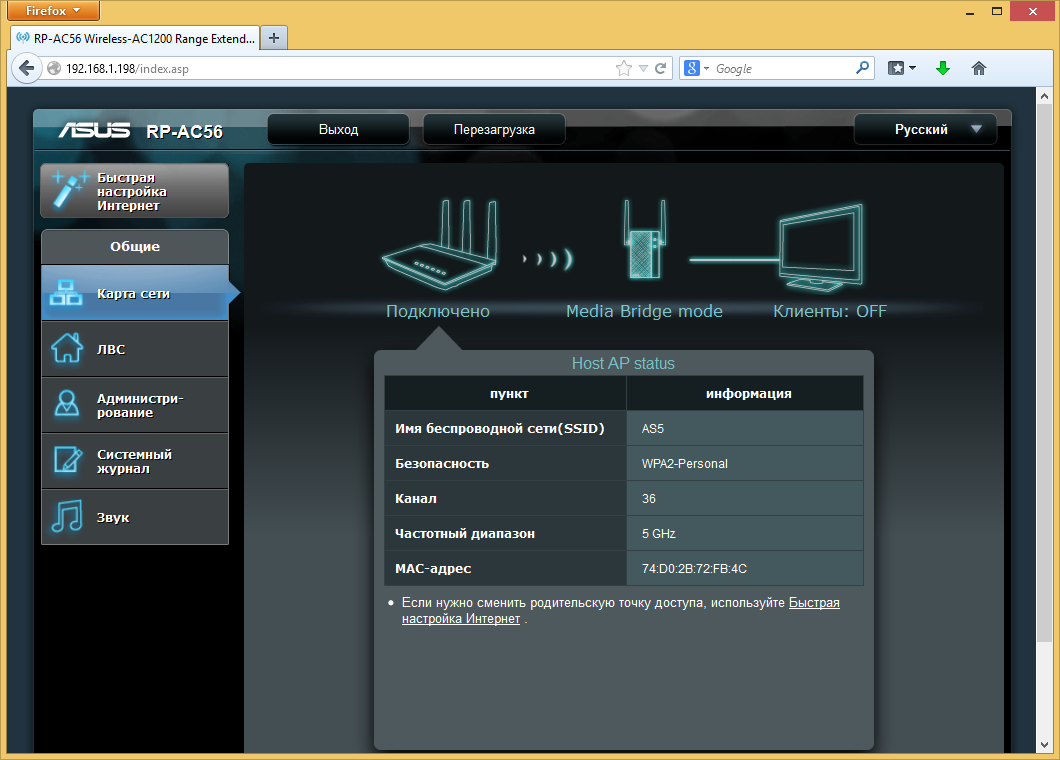This screenshot has height=760, width=1060.
Task: Click the Клиенты: OFF label
Action: [829, 311]
